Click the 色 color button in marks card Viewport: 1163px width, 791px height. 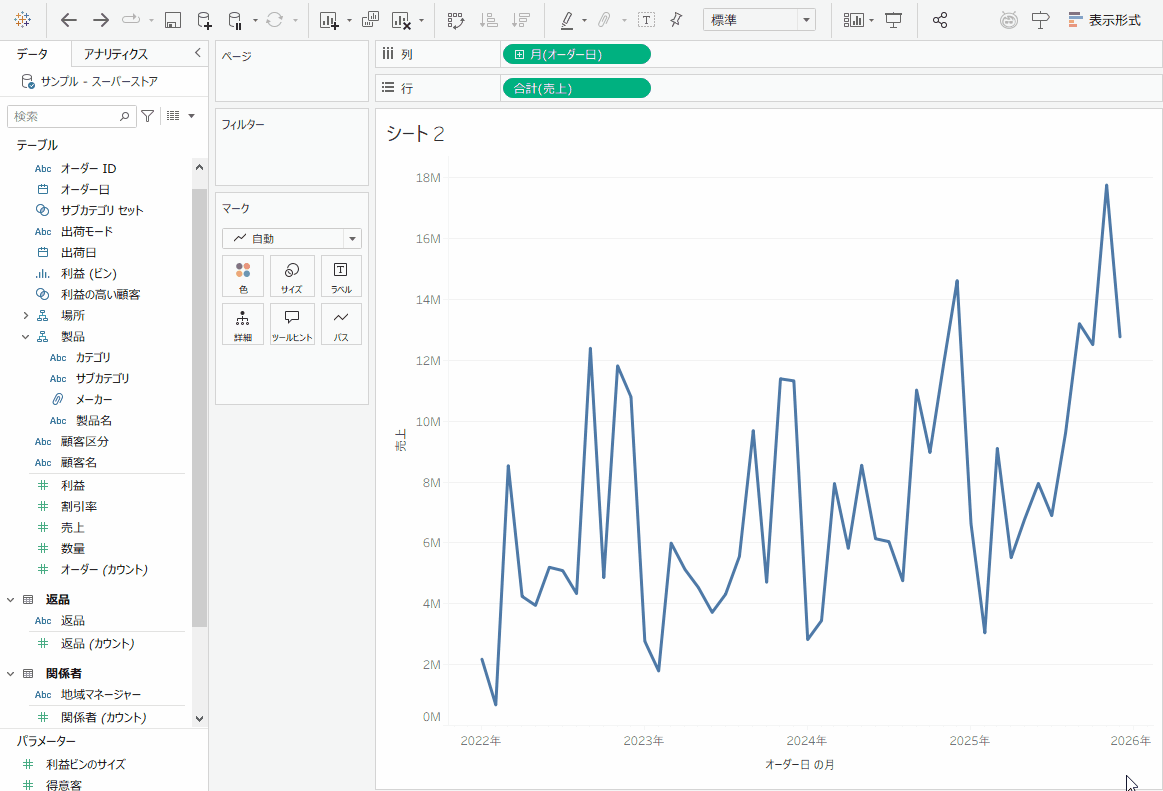click(x=243, y=277)
